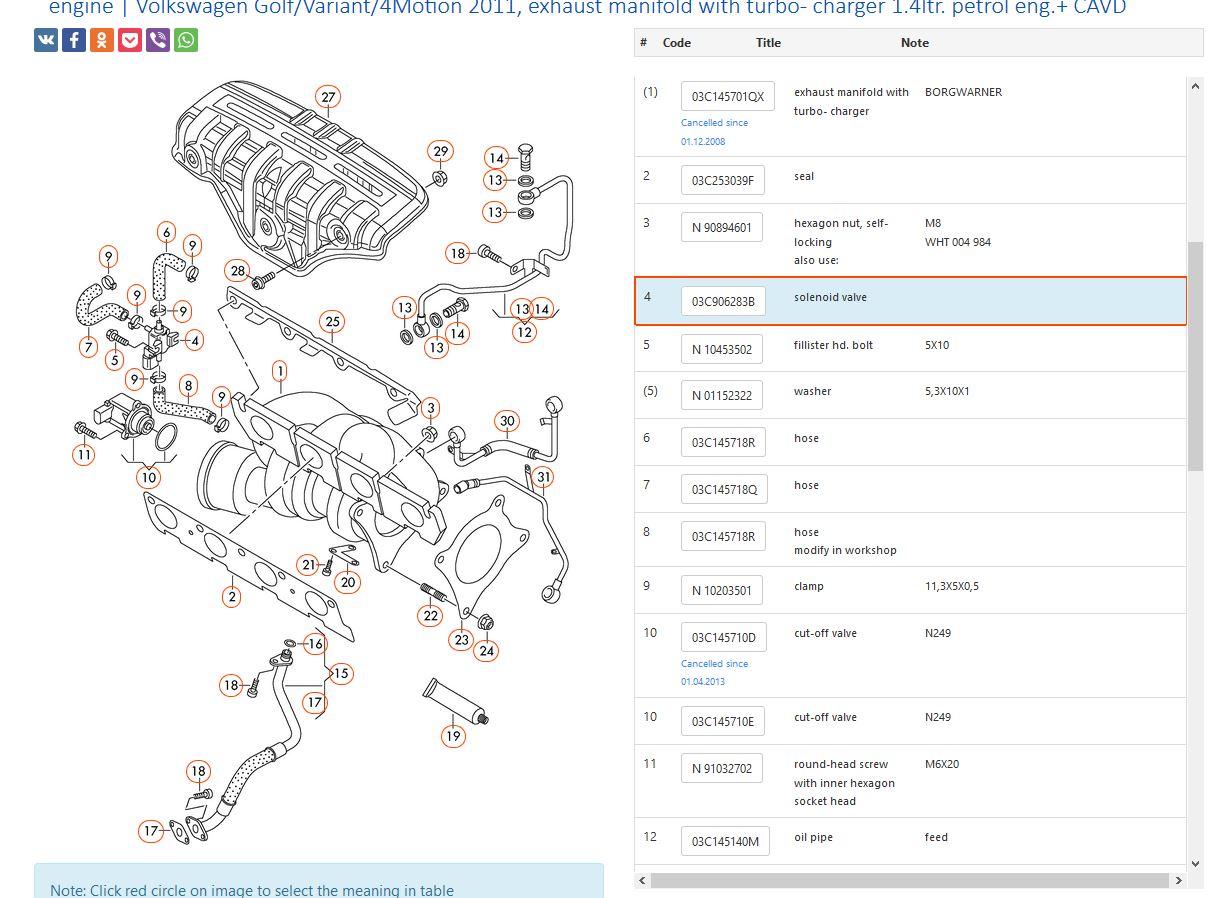Click the 'BORGWARNER' note
The image size is (1219, 898).
[963, 92]
